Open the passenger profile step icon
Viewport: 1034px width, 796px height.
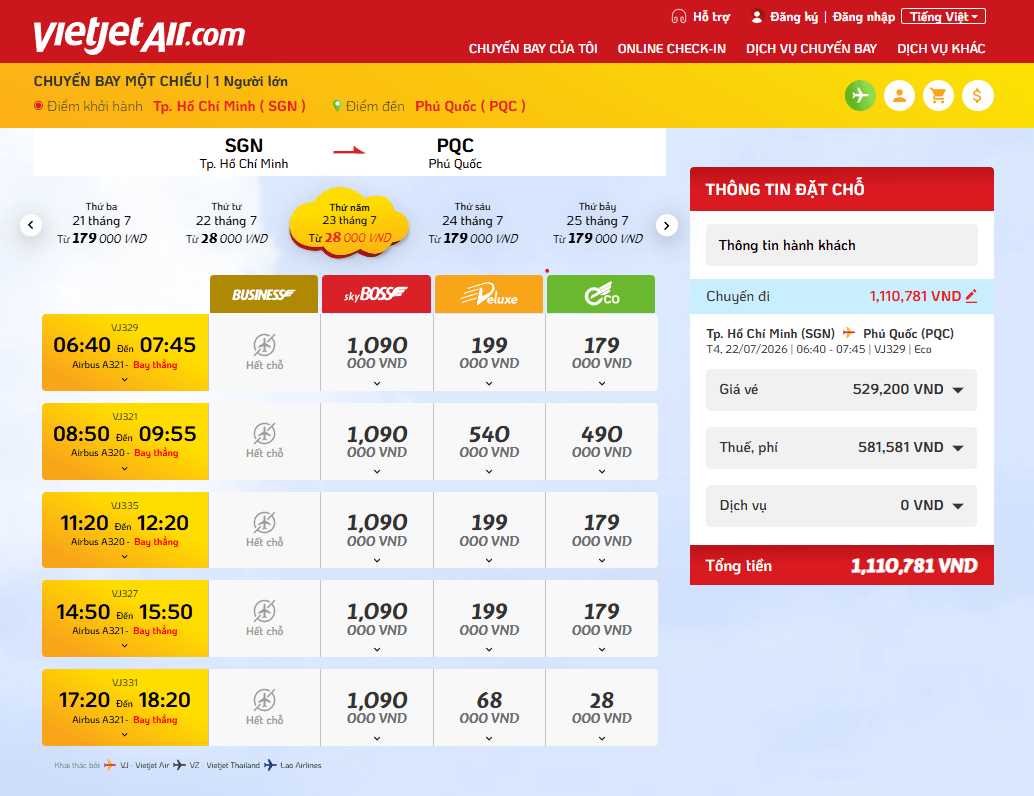coord(899,96)
